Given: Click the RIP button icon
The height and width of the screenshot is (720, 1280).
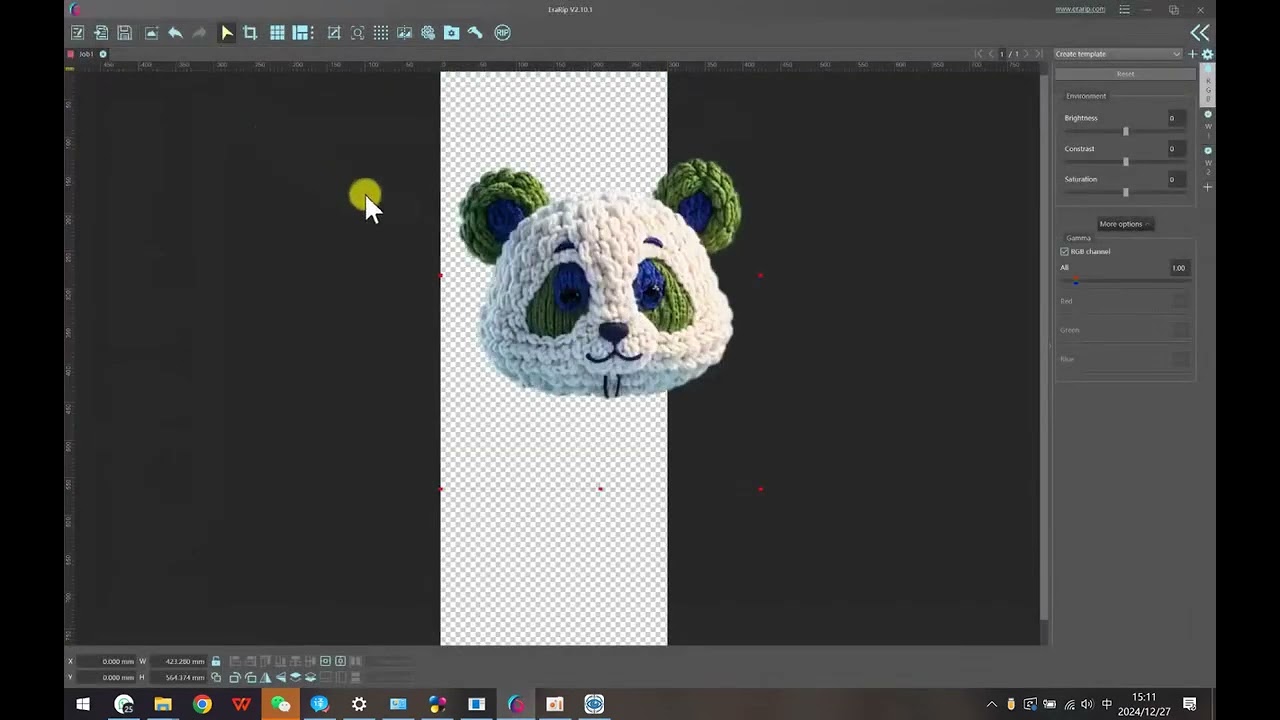Looking at the screenshot, I should pos(502,33).
